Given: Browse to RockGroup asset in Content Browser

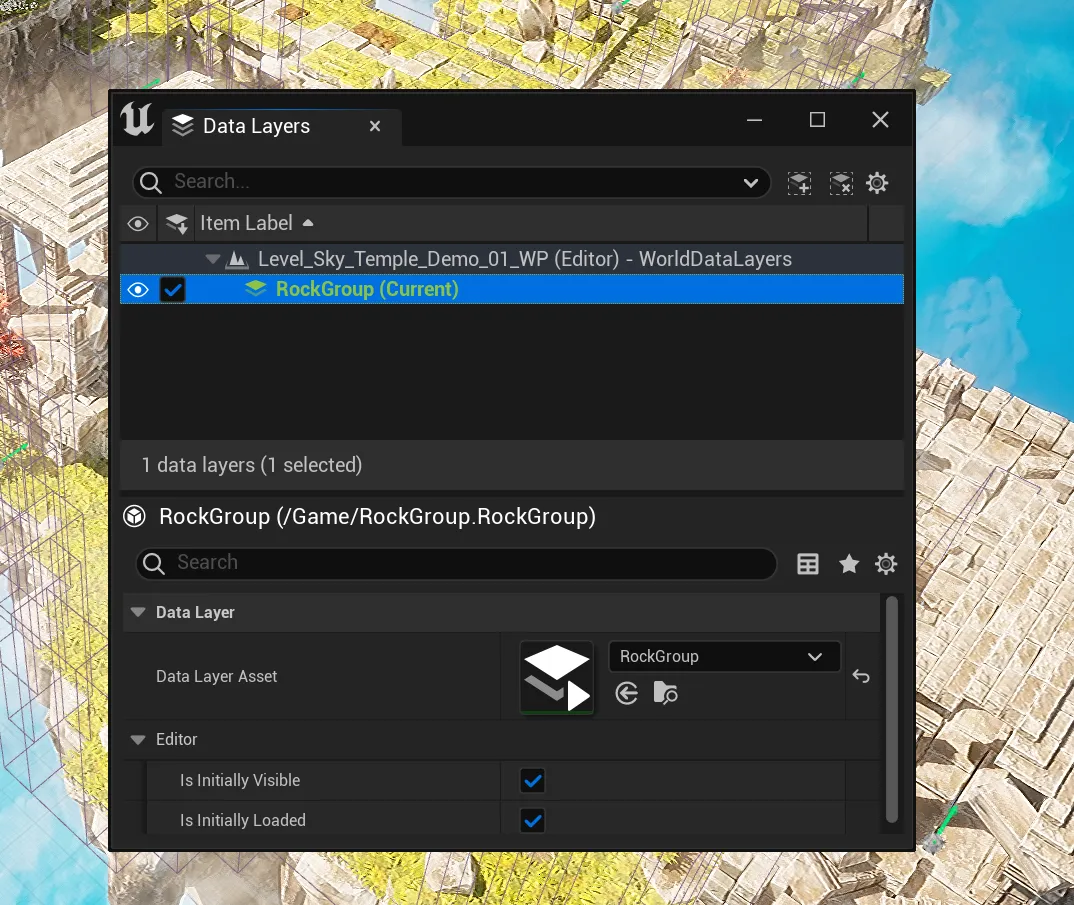Looking at the screenshot, I should click(x=665, y=693).
